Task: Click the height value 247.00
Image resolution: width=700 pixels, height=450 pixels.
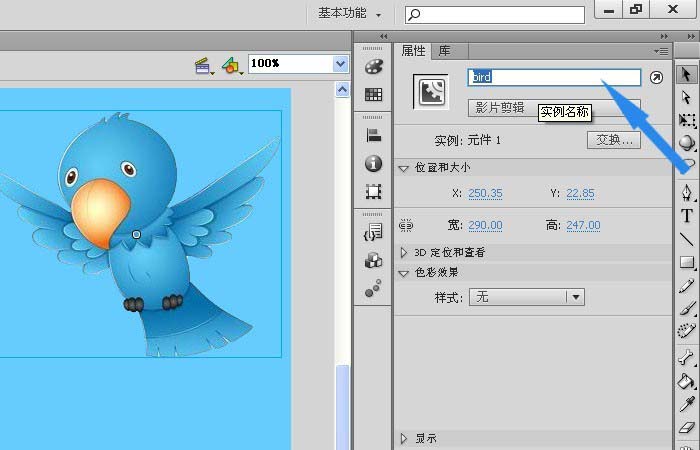Action: pyautogui.click(x=583, y=225)
